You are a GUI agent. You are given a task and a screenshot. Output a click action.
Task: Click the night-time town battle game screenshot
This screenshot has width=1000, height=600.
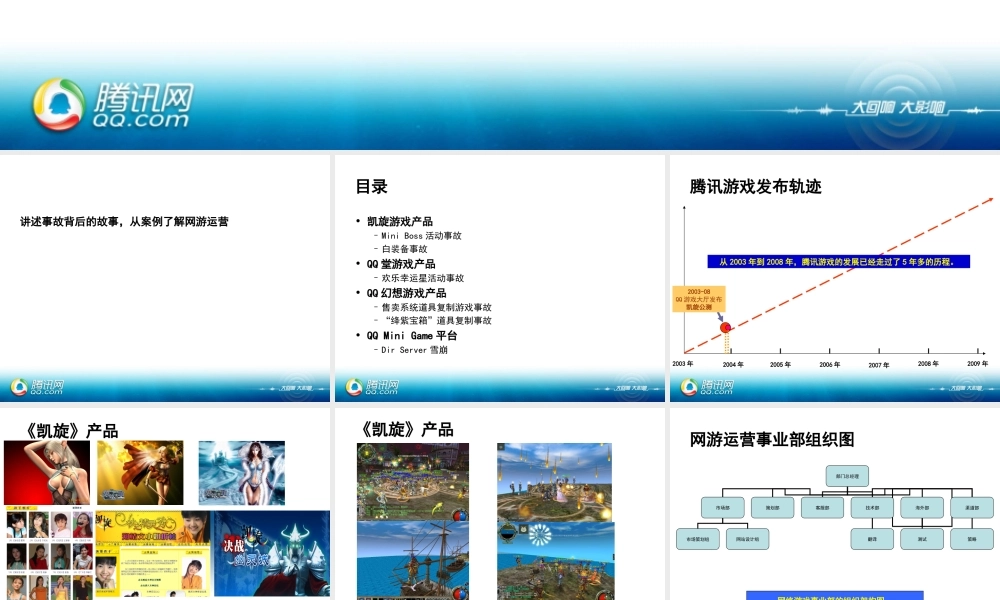tap(413, 482)
